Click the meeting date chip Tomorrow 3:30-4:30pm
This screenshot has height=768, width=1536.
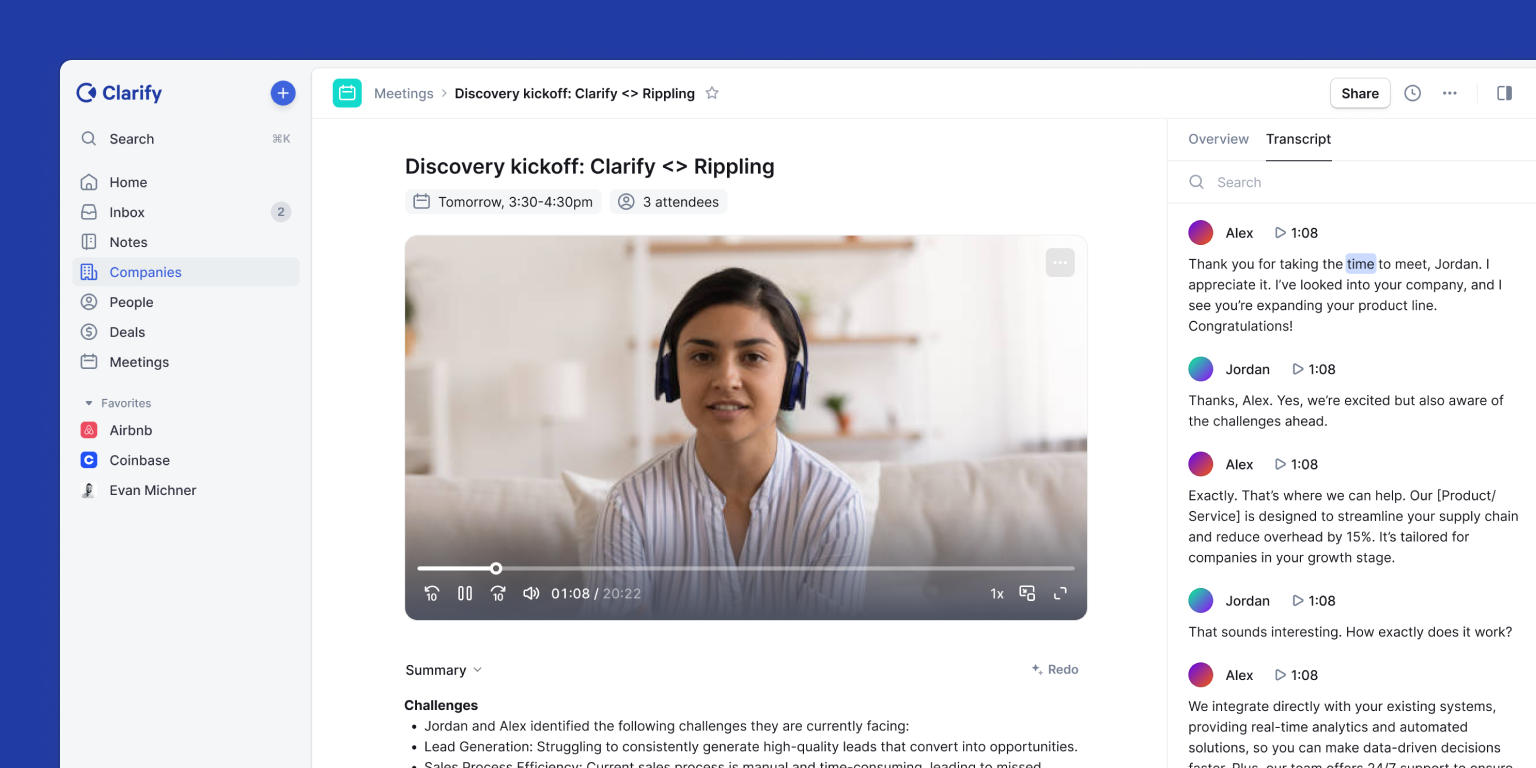[503, 202]
